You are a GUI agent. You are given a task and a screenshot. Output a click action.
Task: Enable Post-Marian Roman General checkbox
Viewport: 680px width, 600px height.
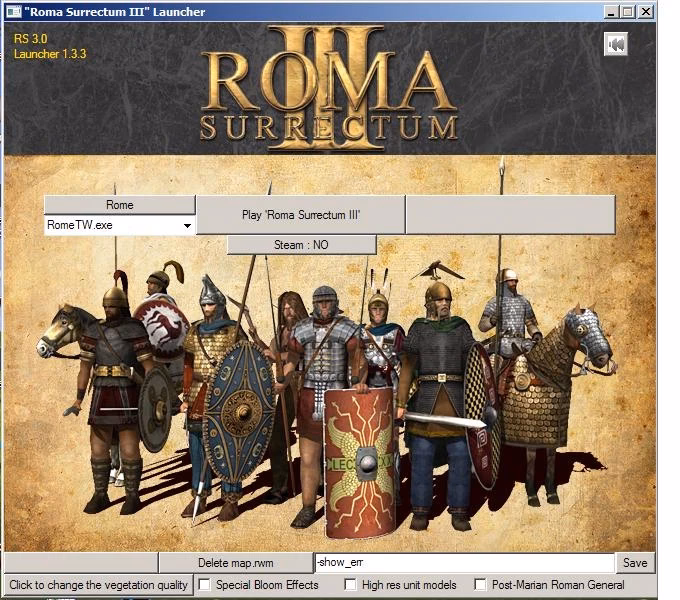point(480,585)
